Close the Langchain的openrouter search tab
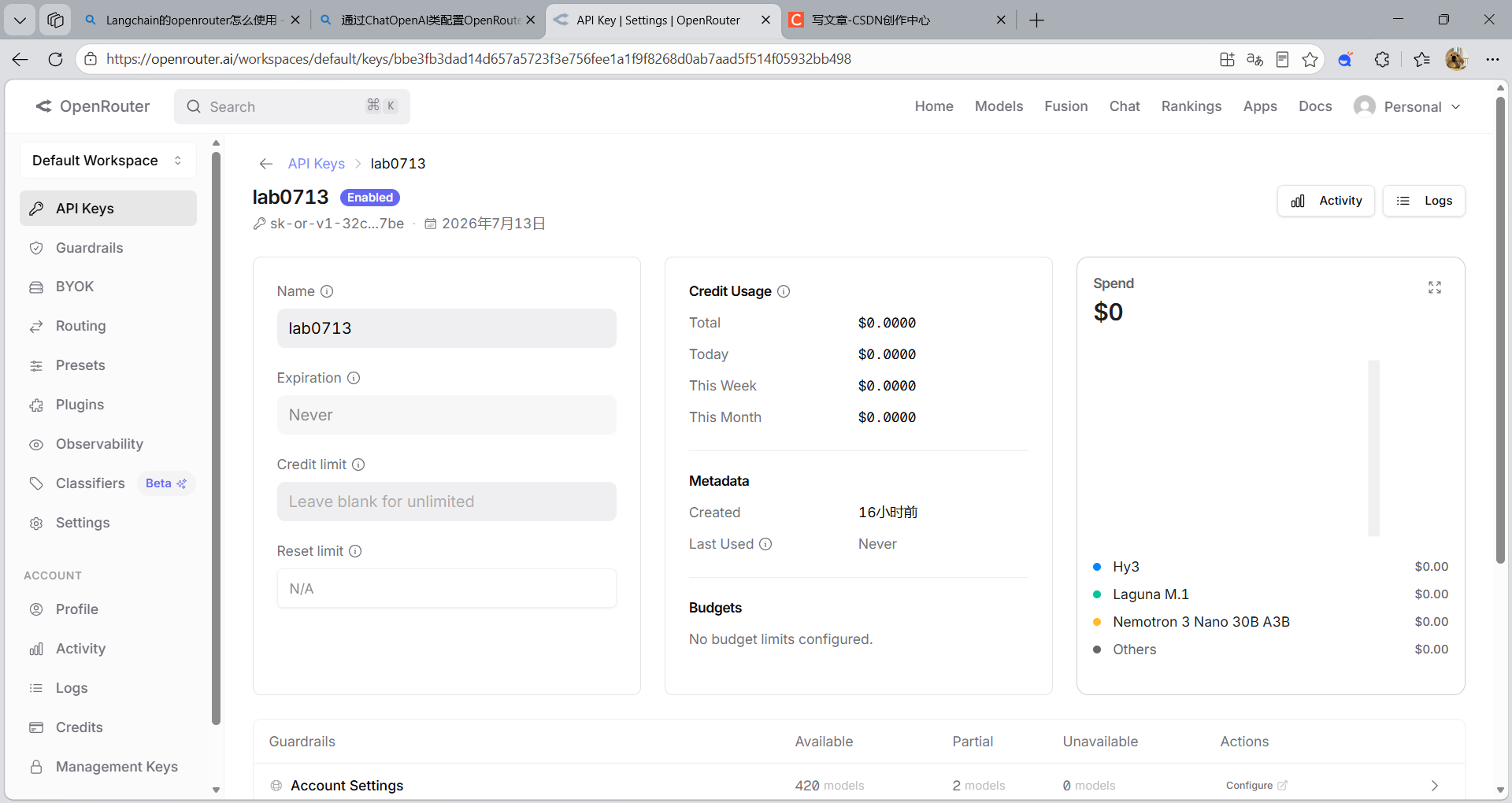 (295, 20)
